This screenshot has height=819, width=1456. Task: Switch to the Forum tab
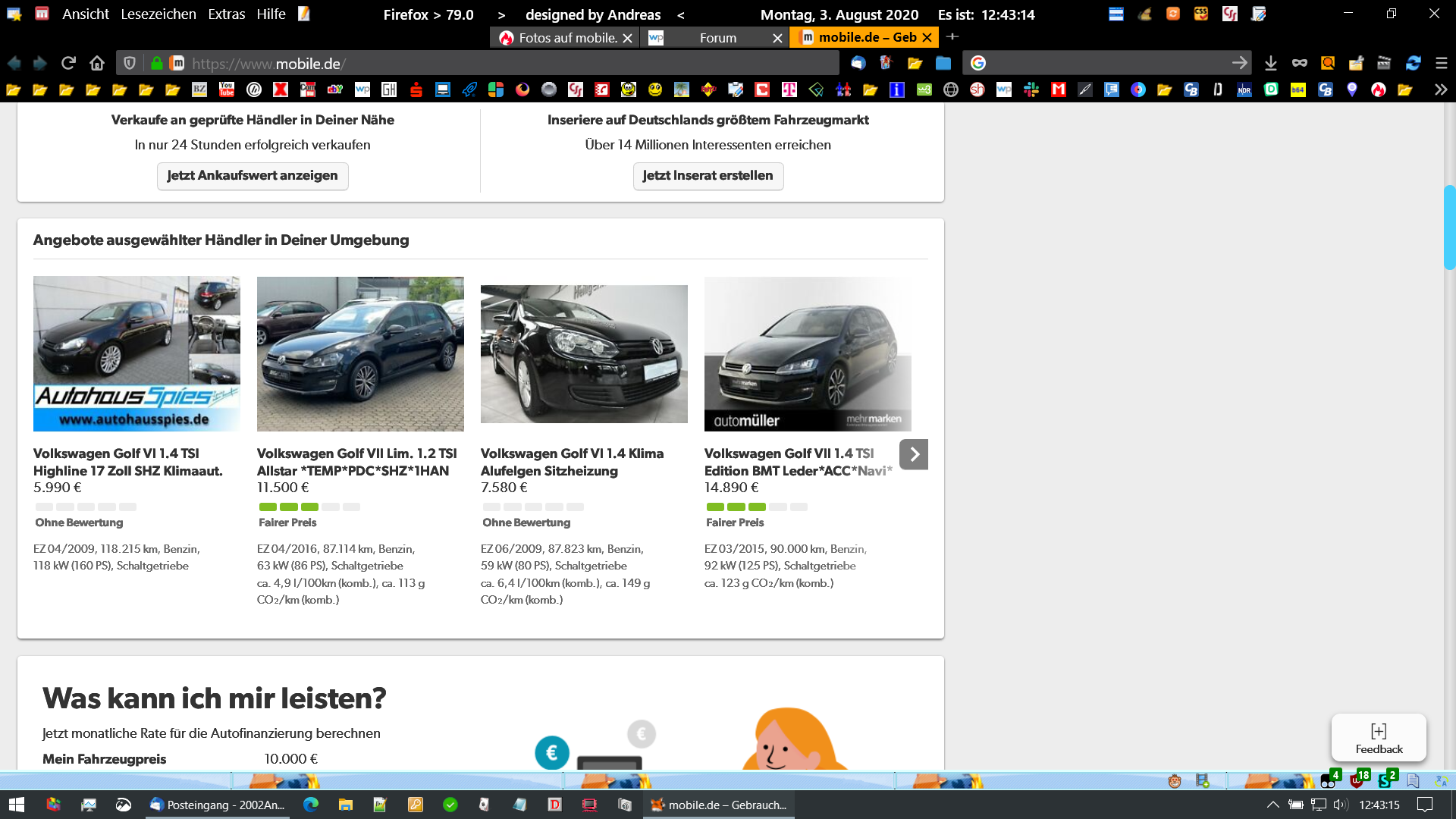tap(717, 37)
